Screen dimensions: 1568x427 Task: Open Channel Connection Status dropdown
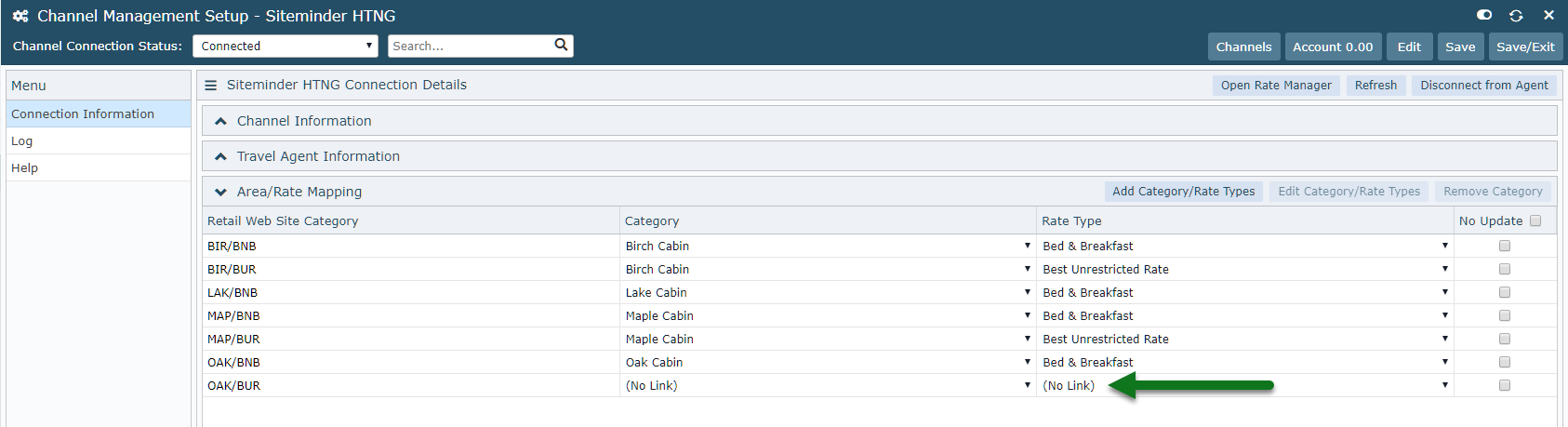[x=286, y=46]
